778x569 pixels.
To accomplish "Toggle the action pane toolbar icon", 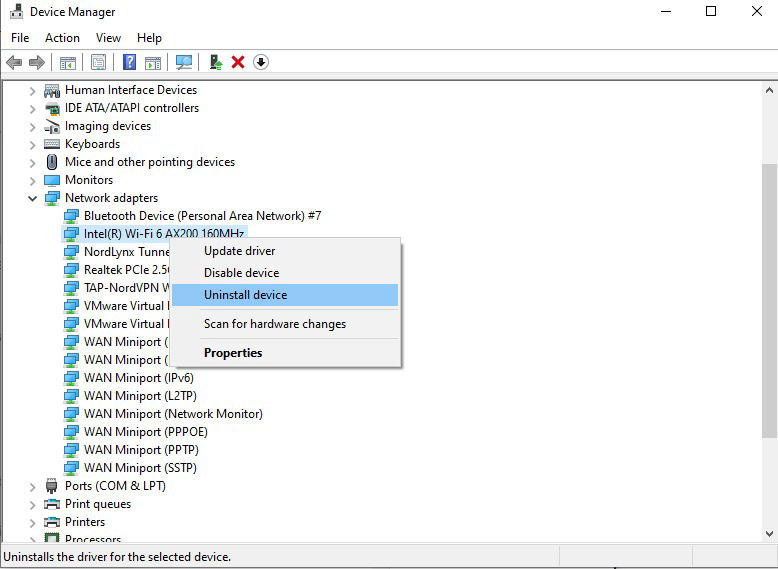I will click(x=153, y=63).
